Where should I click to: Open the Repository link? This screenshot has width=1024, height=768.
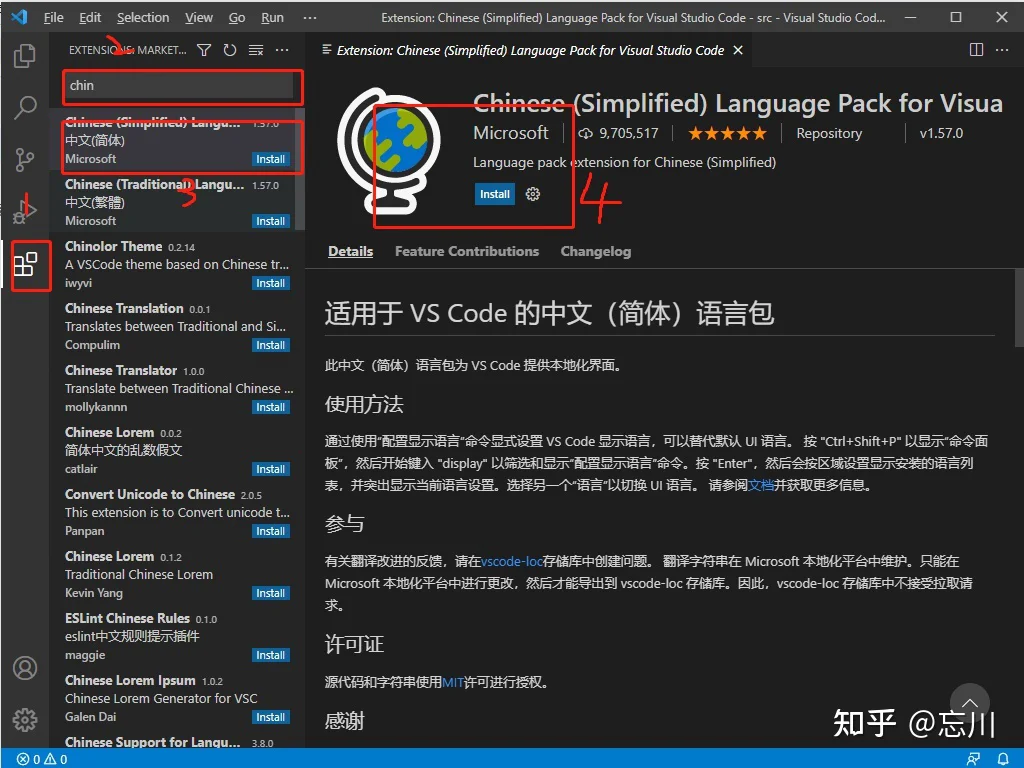pyautogui.click(x=829, y=133)
